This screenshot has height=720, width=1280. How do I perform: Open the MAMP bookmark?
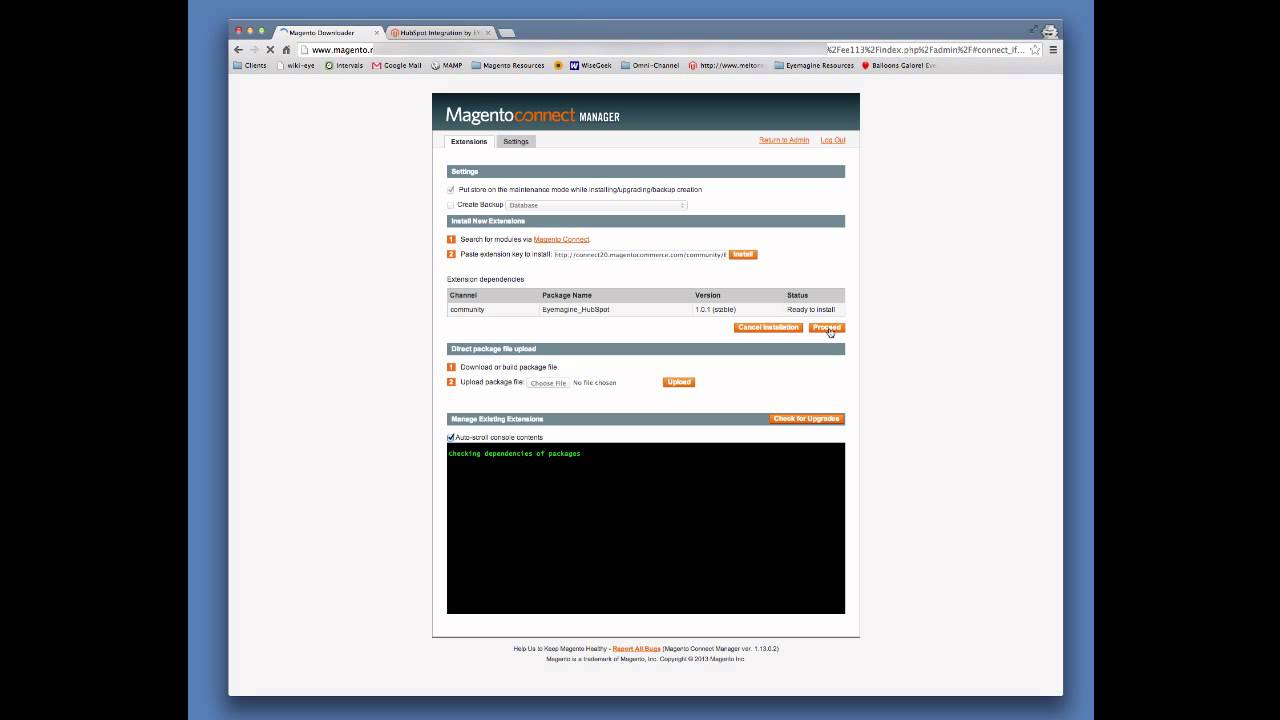coord(447,65)
